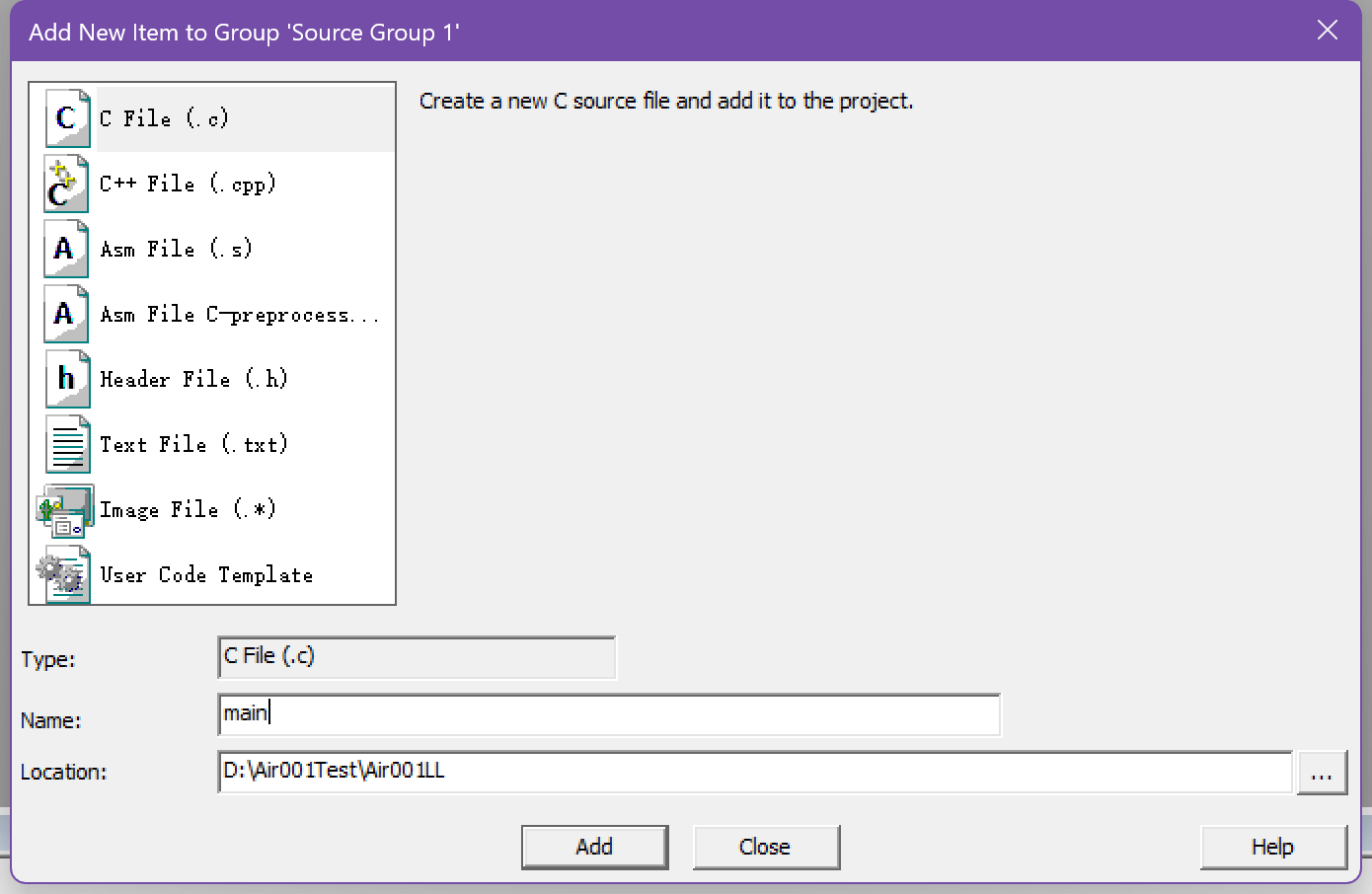Open the Location browse (...) button
1372x894 pixels.
(1322, 773)
